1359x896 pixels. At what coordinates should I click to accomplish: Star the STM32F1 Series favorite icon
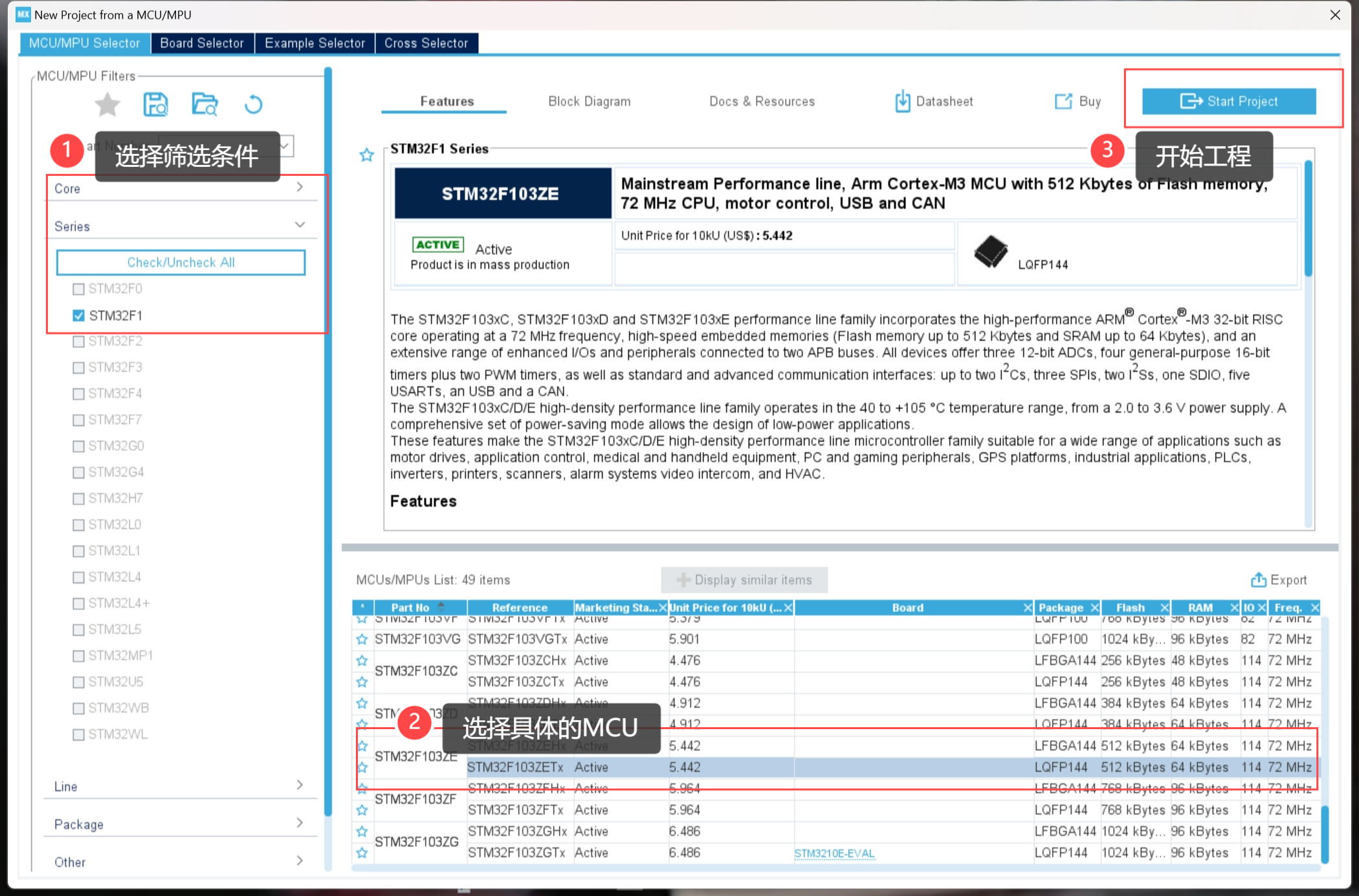367,155
